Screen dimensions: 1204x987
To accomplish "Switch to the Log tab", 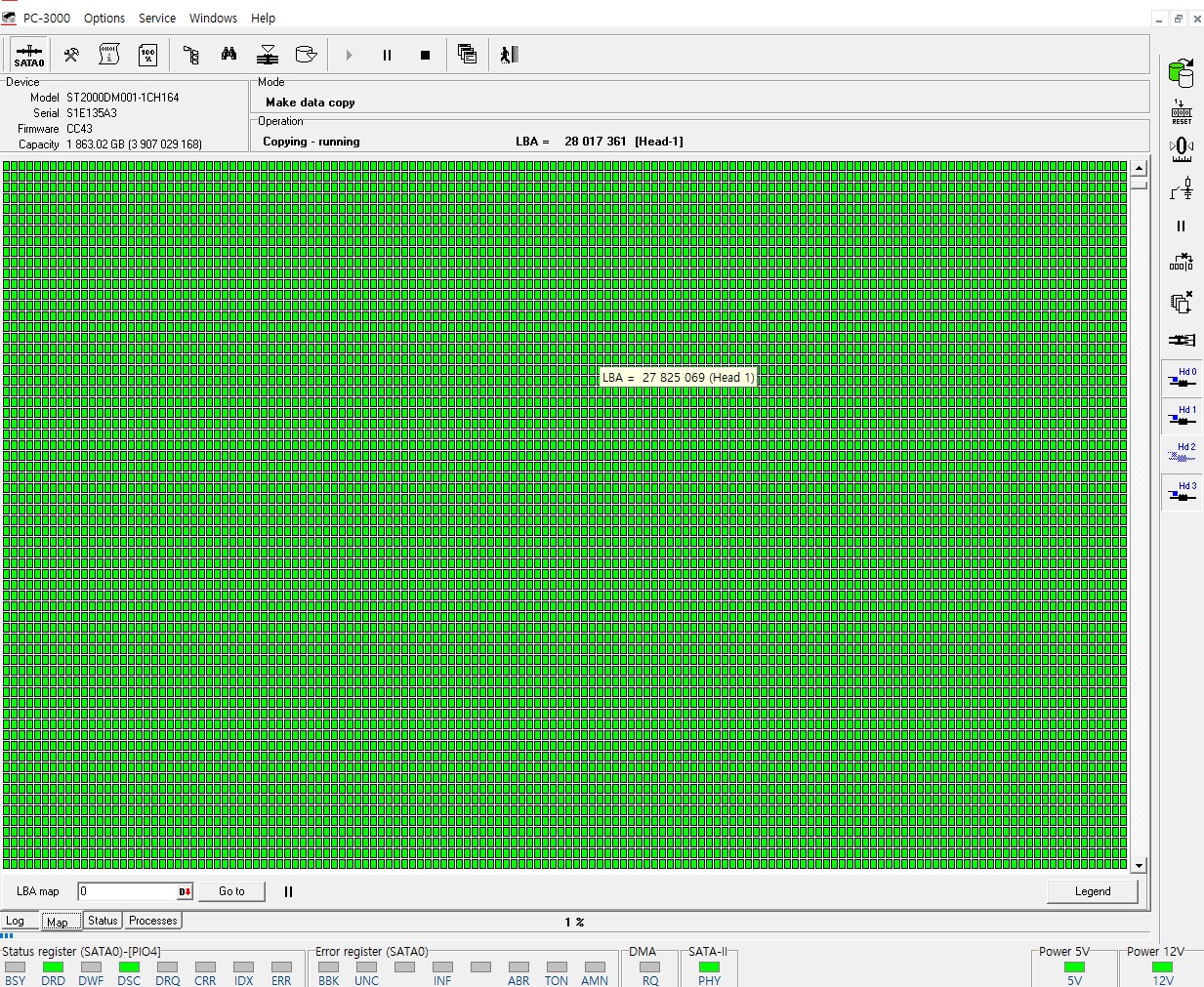I will point(16,921).
